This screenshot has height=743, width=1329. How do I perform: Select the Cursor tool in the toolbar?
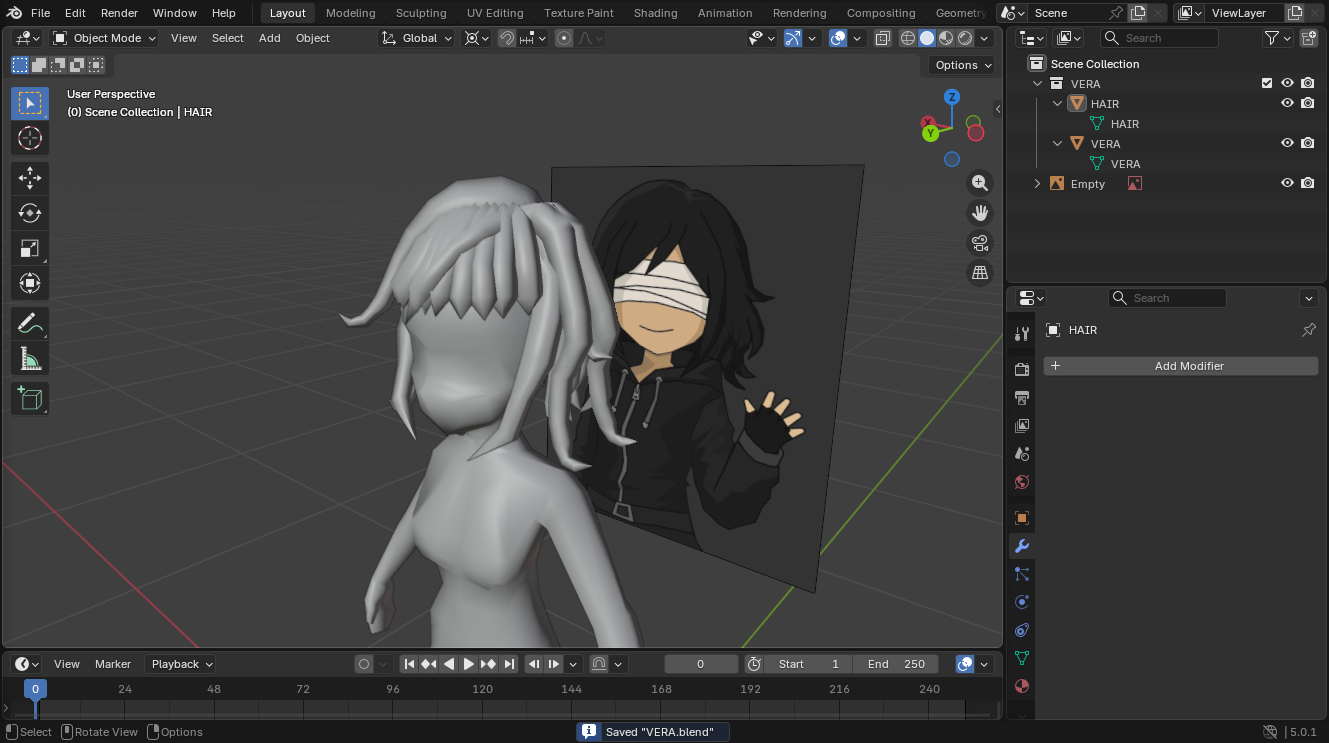click(x=30, y=138)
